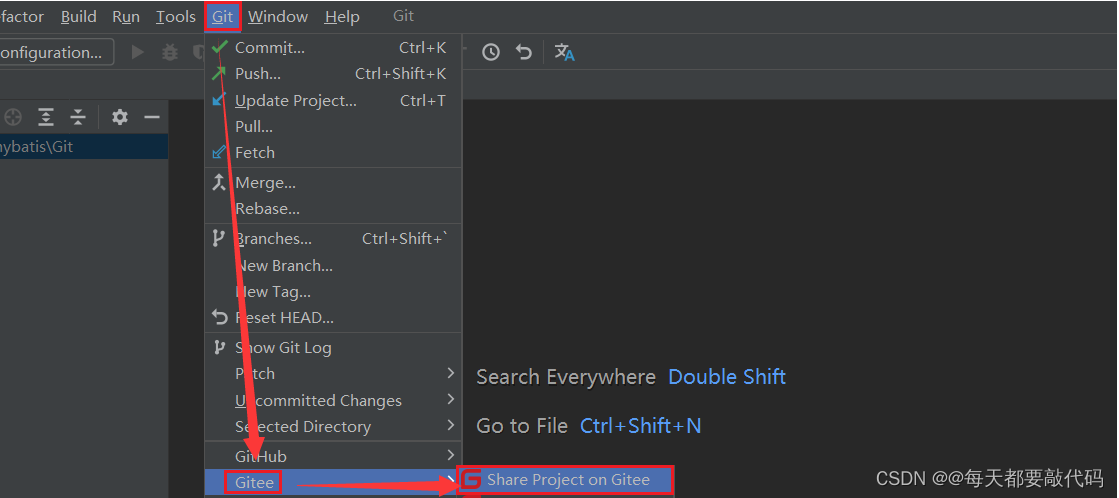Select New Branch... menu entry
Viewport: 1119px width, 498px height.
333,265
